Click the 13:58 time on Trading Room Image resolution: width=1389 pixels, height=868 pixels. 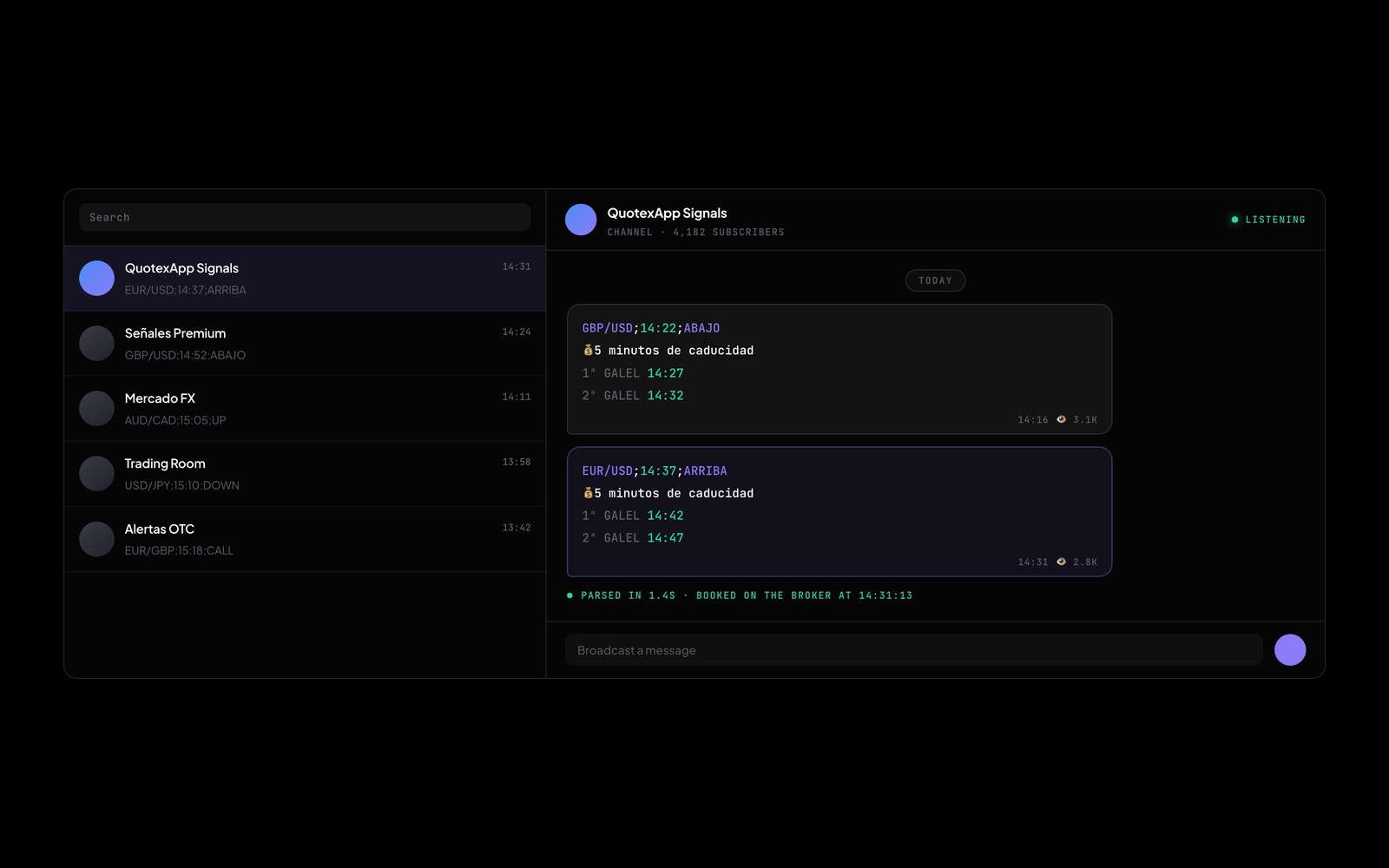517,462
